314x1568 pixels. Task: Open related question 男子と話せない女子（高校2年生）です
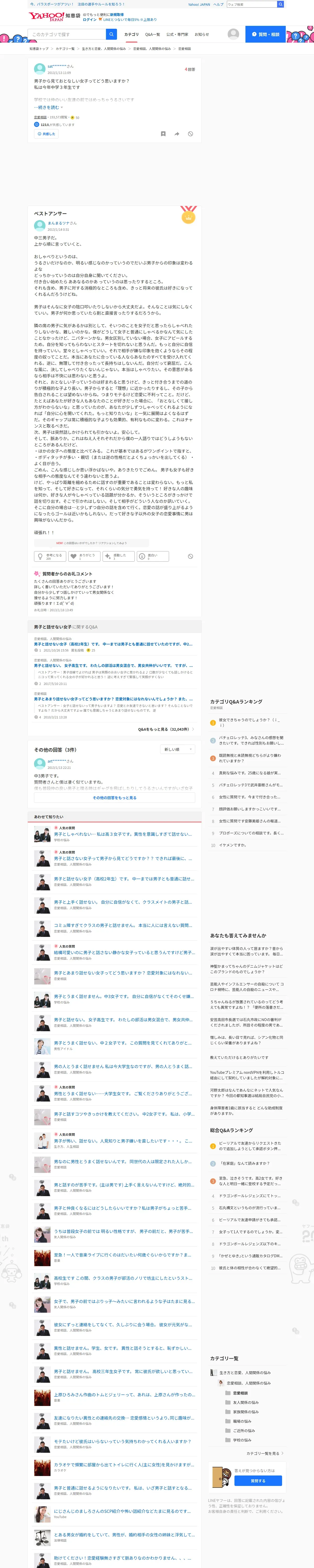click(113, 644)
